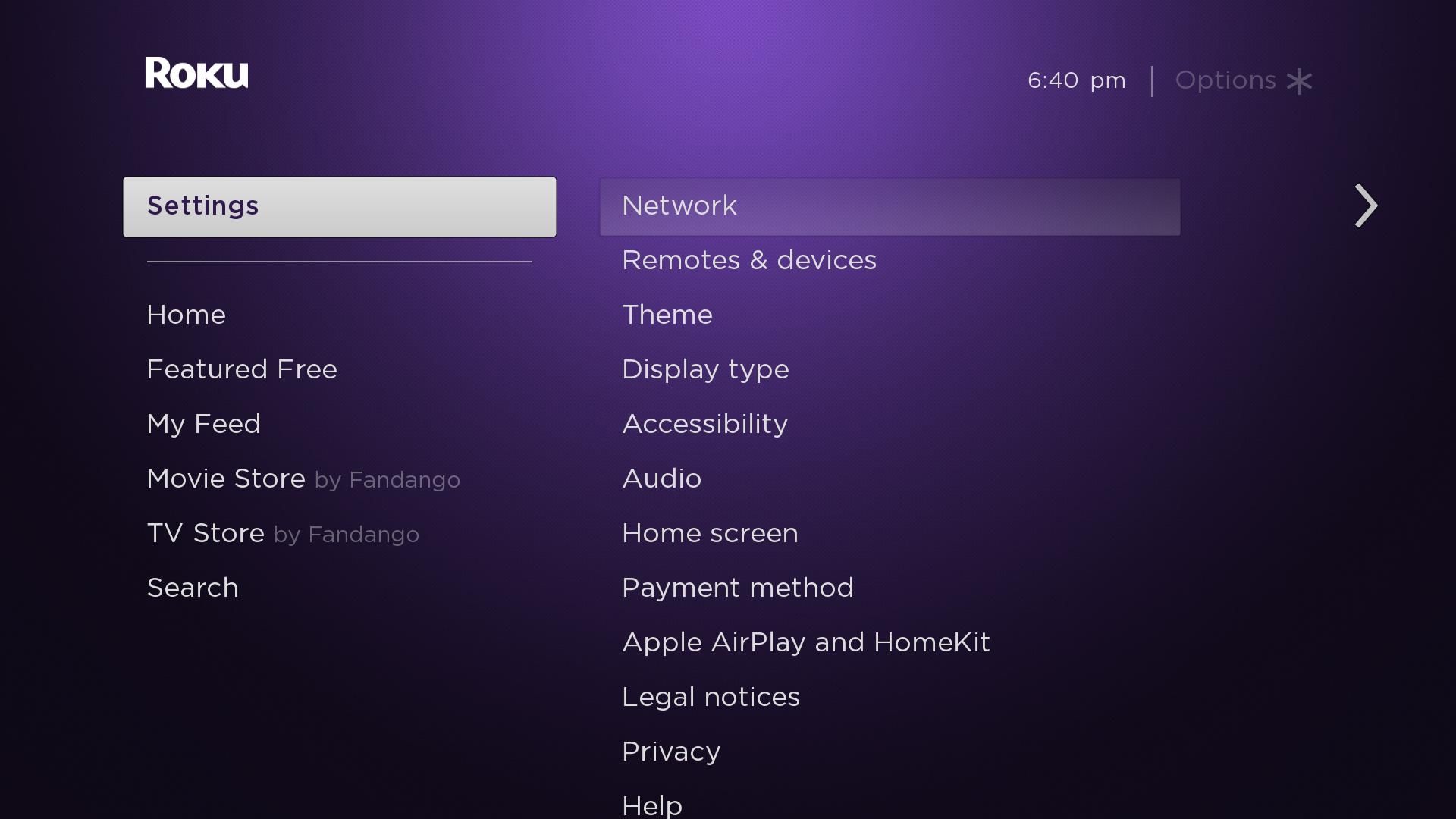Screen dimensions: 1456x819
Task: Select Home from left sidebar
Action: (186, 314)
